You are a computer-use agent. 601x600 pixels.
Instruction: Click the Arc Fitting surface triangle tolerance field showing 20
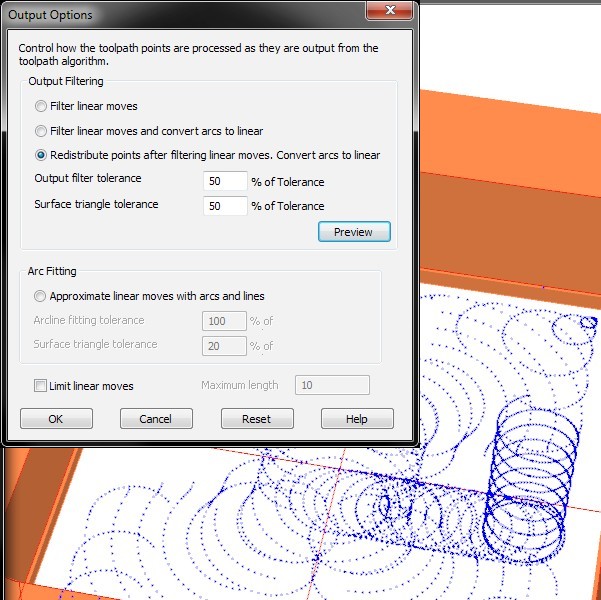224,346
